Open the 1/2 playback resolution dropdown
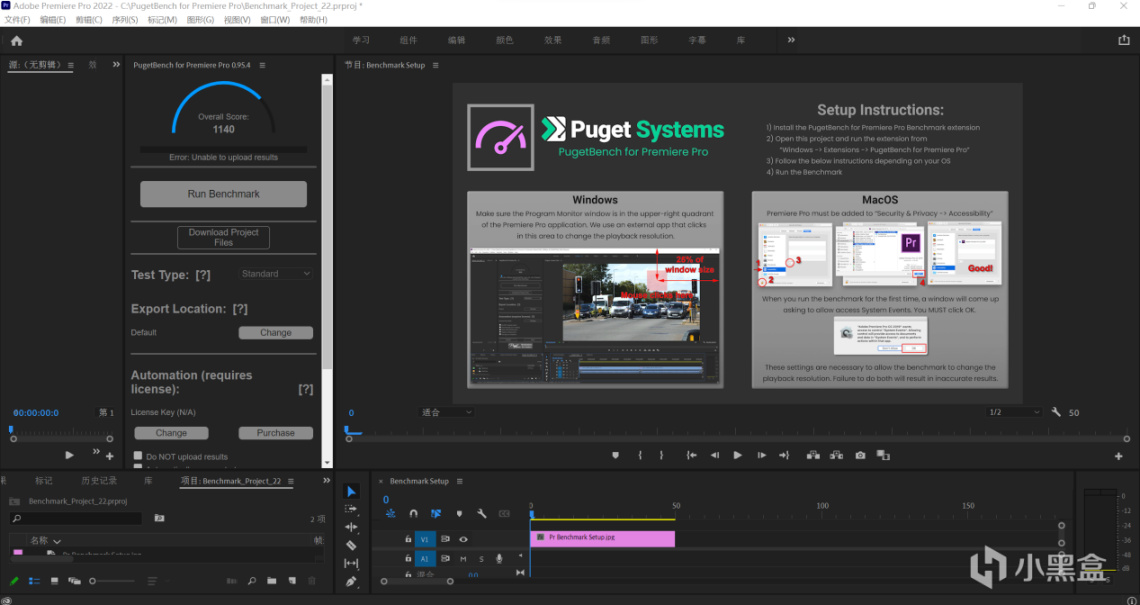Image resolution: width=1140 pixels, height=605 pixels. pos(1013,412)
